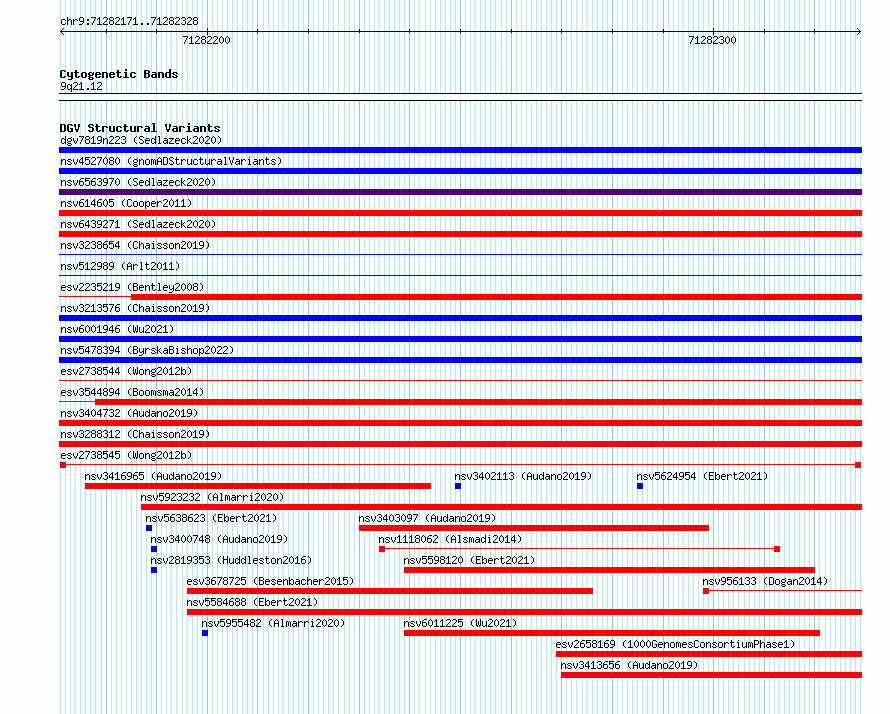Screen dimensions: 890x714
Task: Click the left arrow of the coordinate ruler
Action: click(x=62, y=32)
